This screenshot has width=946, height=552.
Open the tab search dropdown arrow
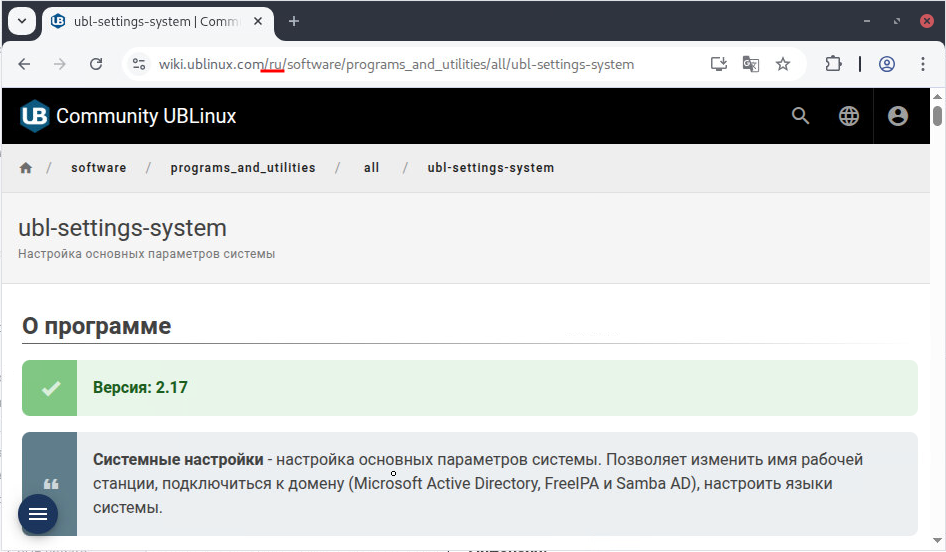click(x=21, y=21)
